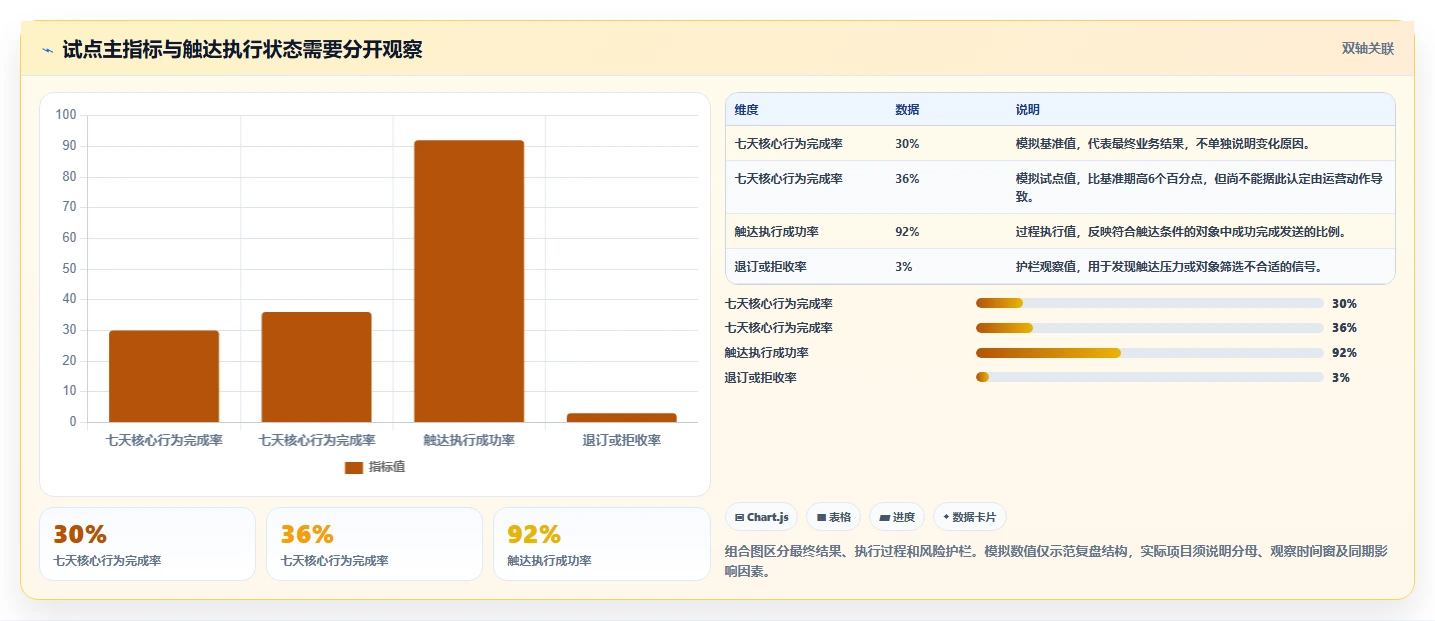Click the footer note starting 组合图区分最终结果
This screenshot has width=1435, height=621.
coord(1055,562)
